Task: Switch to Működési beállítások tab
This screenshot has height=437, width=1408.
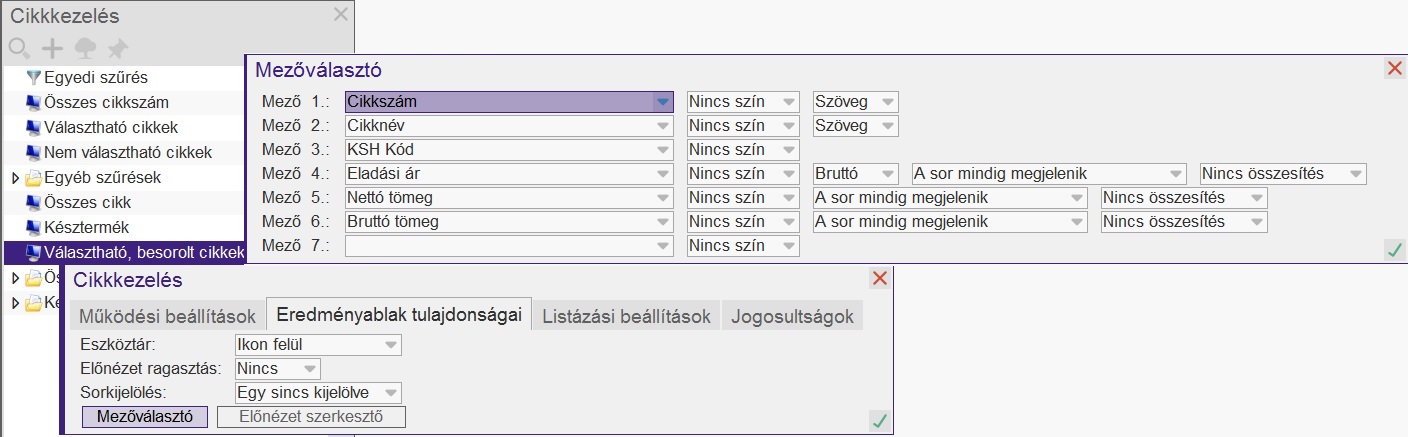Action: 167,316
